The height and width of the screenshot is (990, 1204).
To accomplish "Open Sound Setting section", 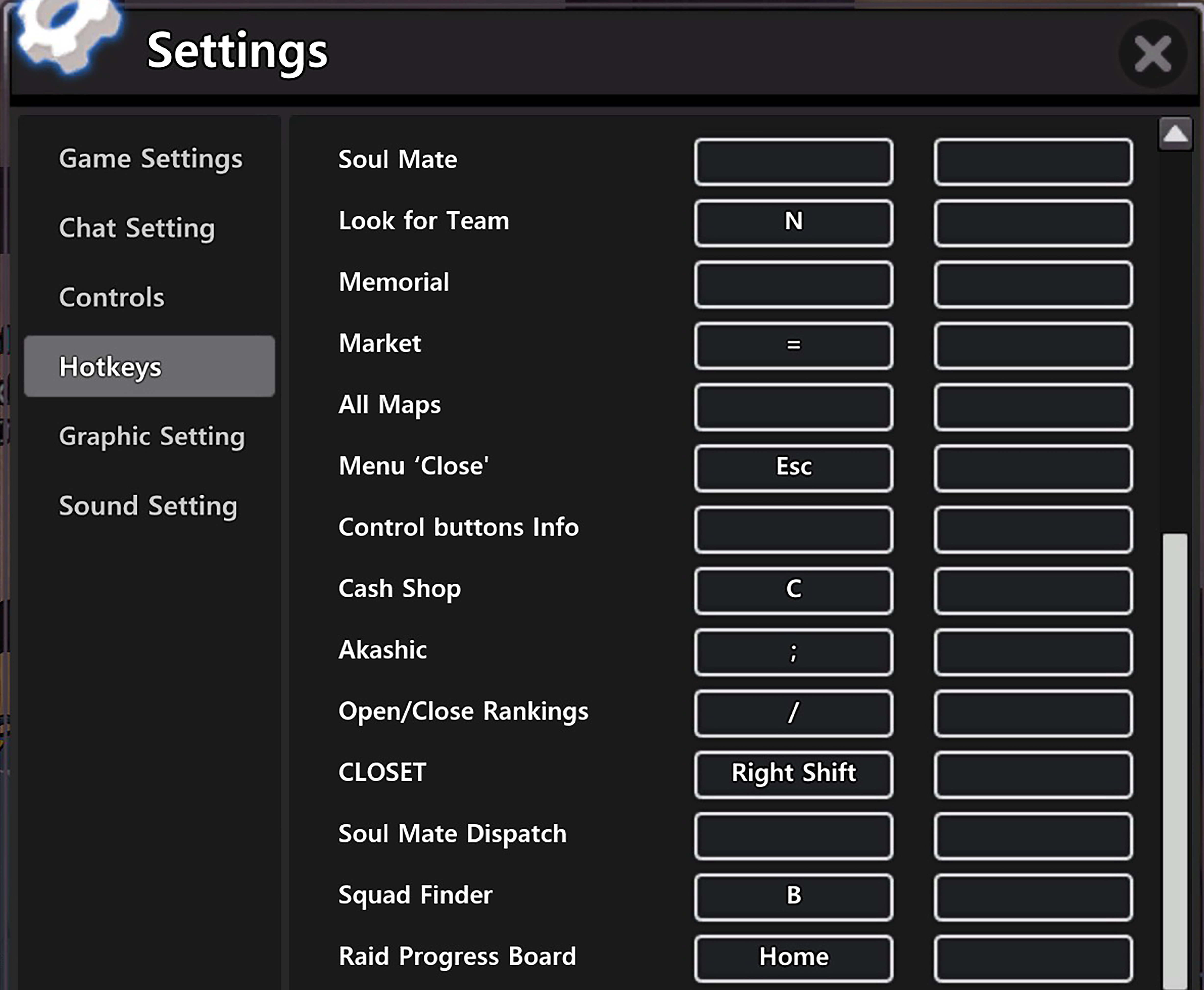I will click(x=148, y=506).
